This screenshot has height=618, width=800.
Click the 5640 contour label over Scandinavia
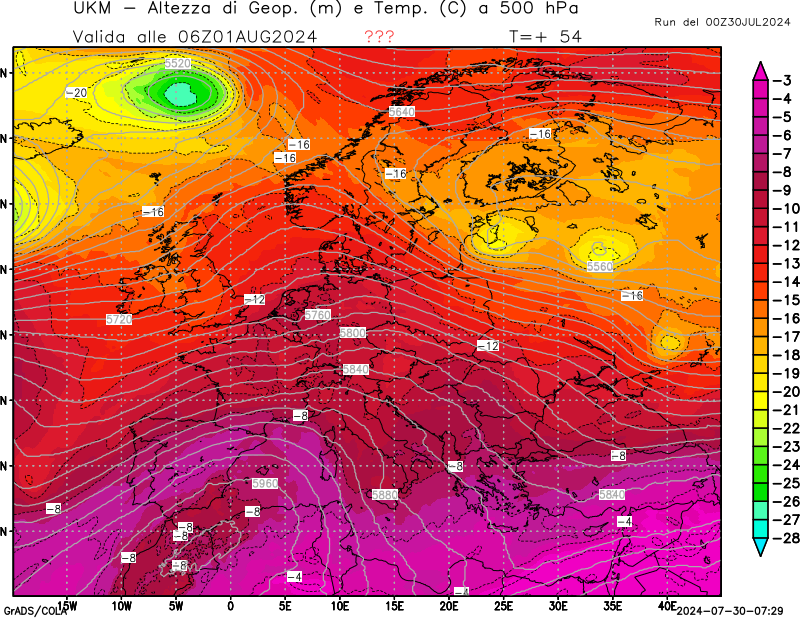click(x=401, y=113)
